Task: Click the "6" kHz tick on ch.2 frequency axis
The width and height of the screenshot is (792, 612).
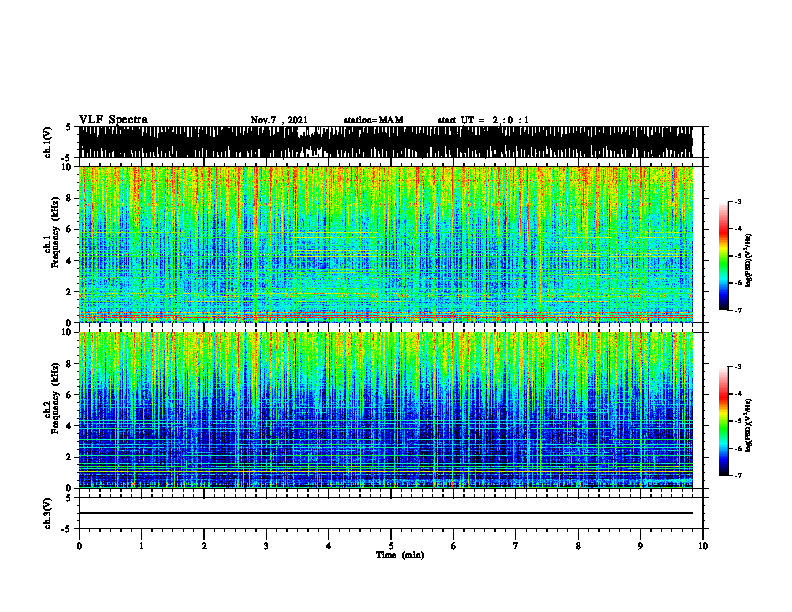Action: (x=69, y=395)
